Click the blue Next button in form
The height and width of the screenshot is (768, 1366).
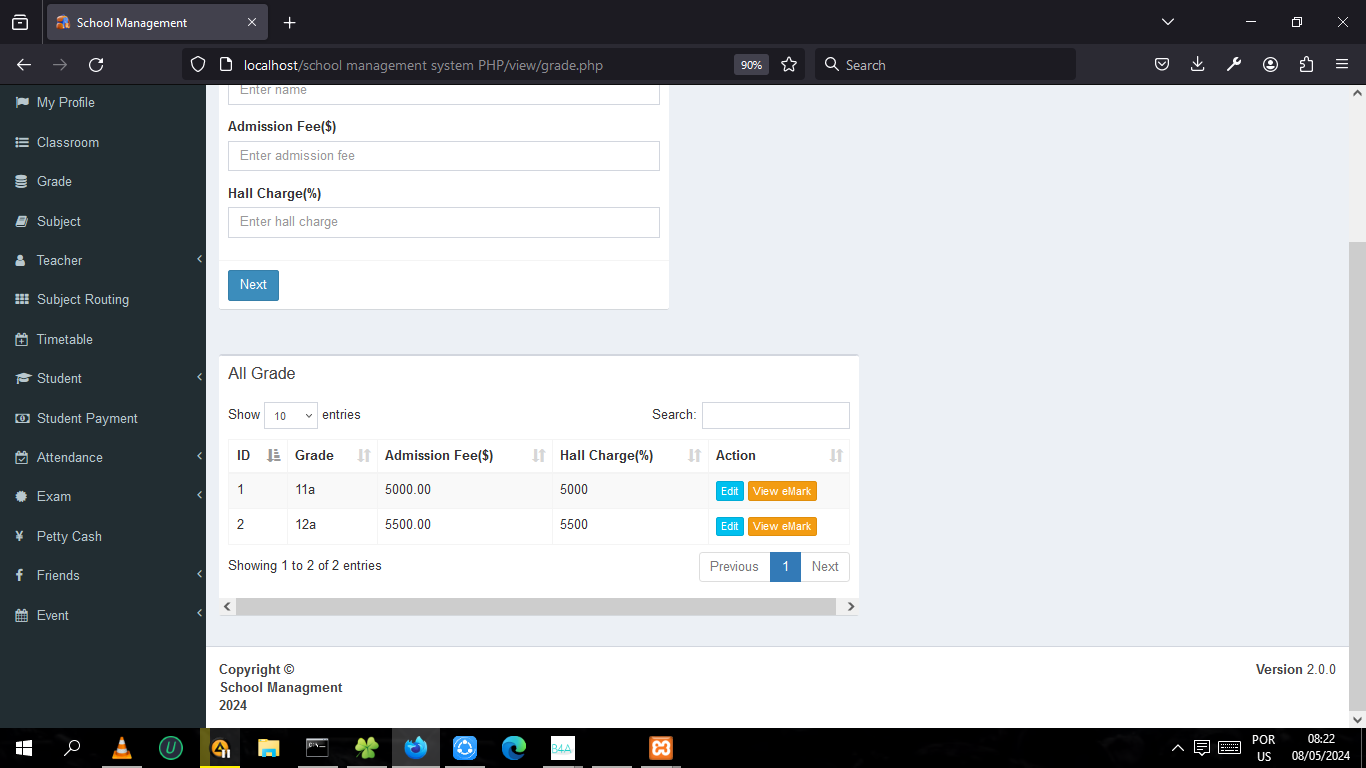coord(253,285)
